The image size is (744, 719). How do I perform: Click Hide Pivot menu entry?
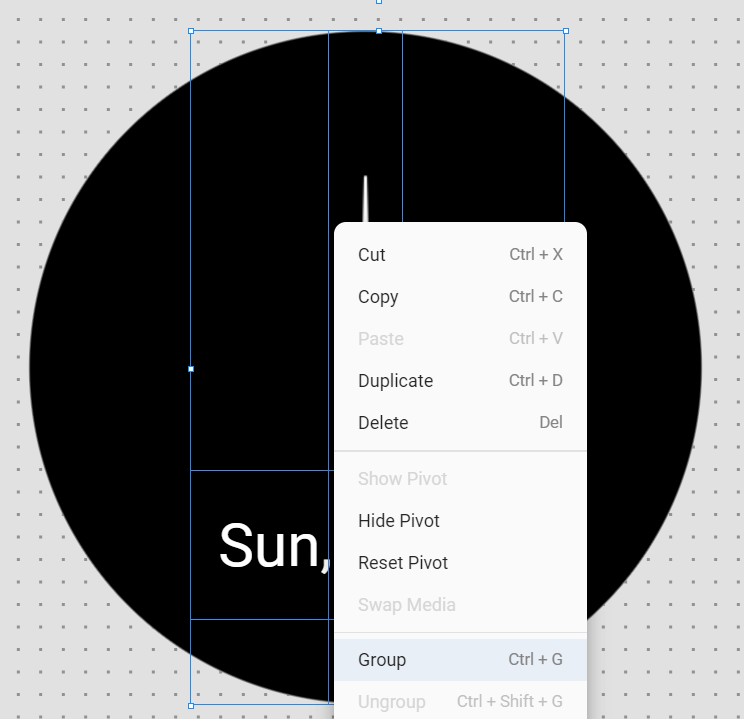pyautogui.click(x=460, y=521)
